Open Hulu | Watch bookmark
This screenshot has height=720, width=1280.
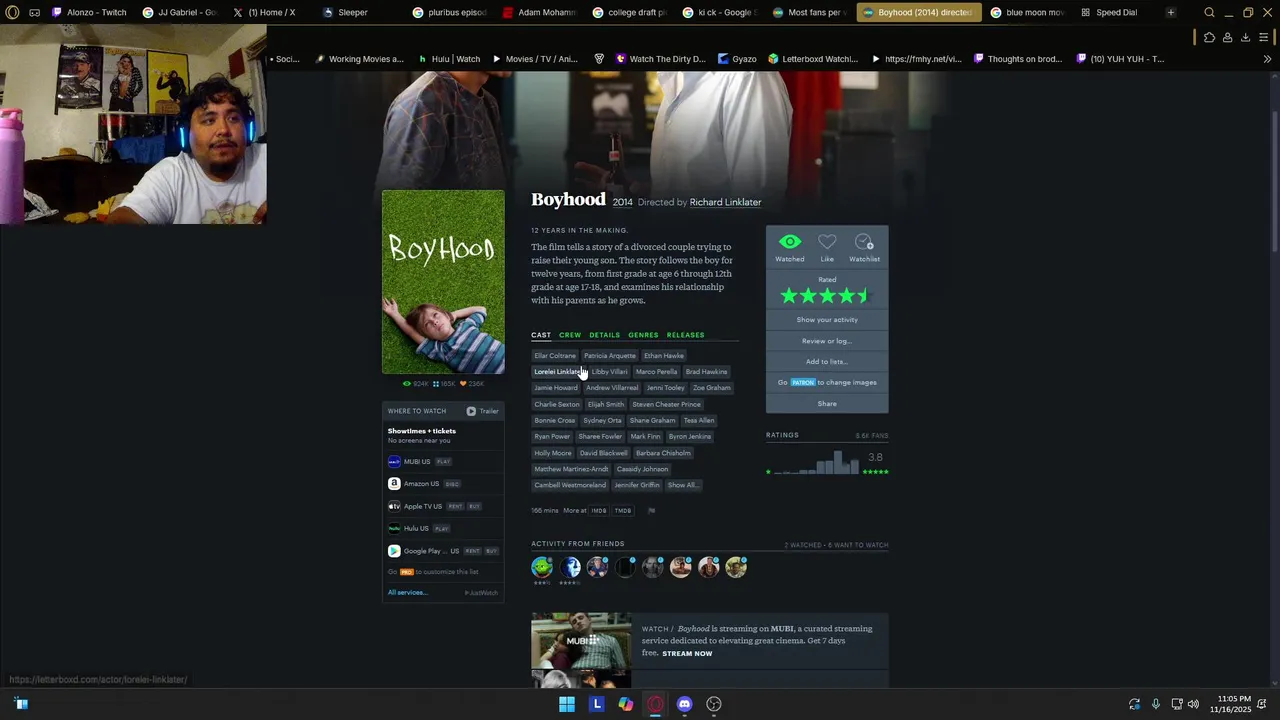pyautogui.click(x=449, y=59)
